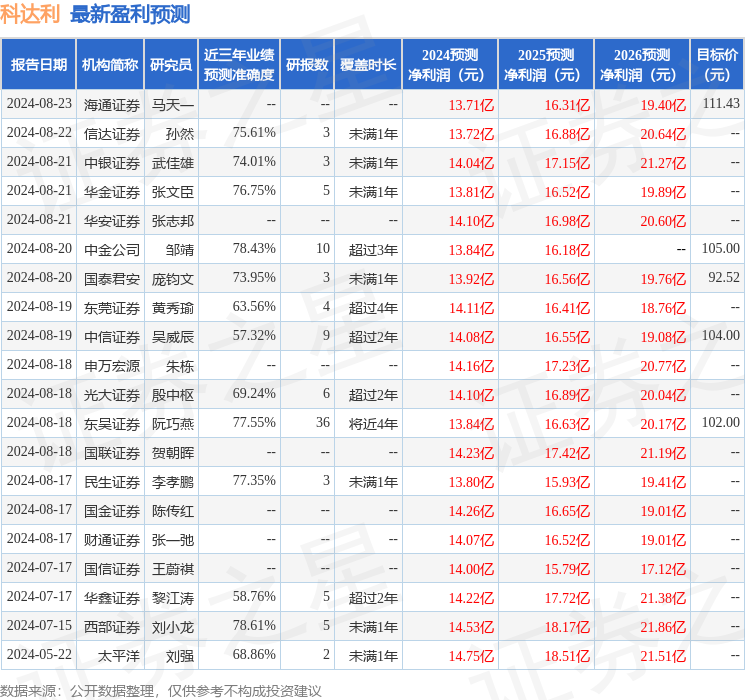Screen dimensions: 745x700
Task: Select the 研究员 column header
Action: 171,65
